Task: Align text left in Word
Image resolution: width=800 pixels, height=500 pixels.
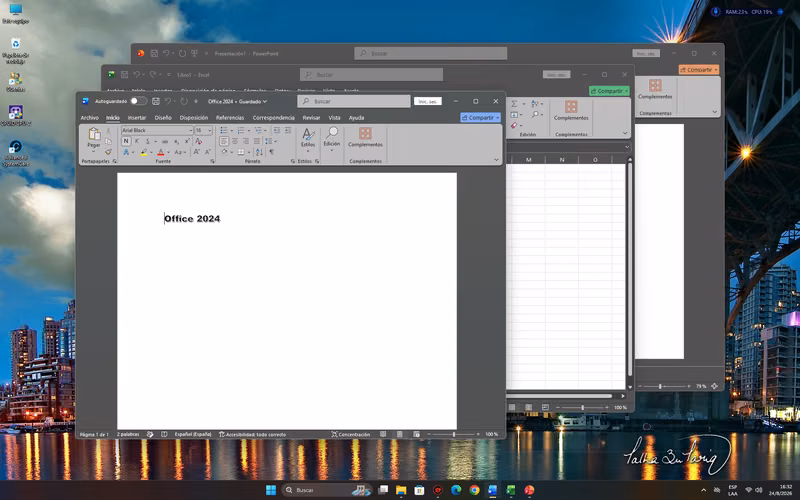Action: click(x=224, y=141)
